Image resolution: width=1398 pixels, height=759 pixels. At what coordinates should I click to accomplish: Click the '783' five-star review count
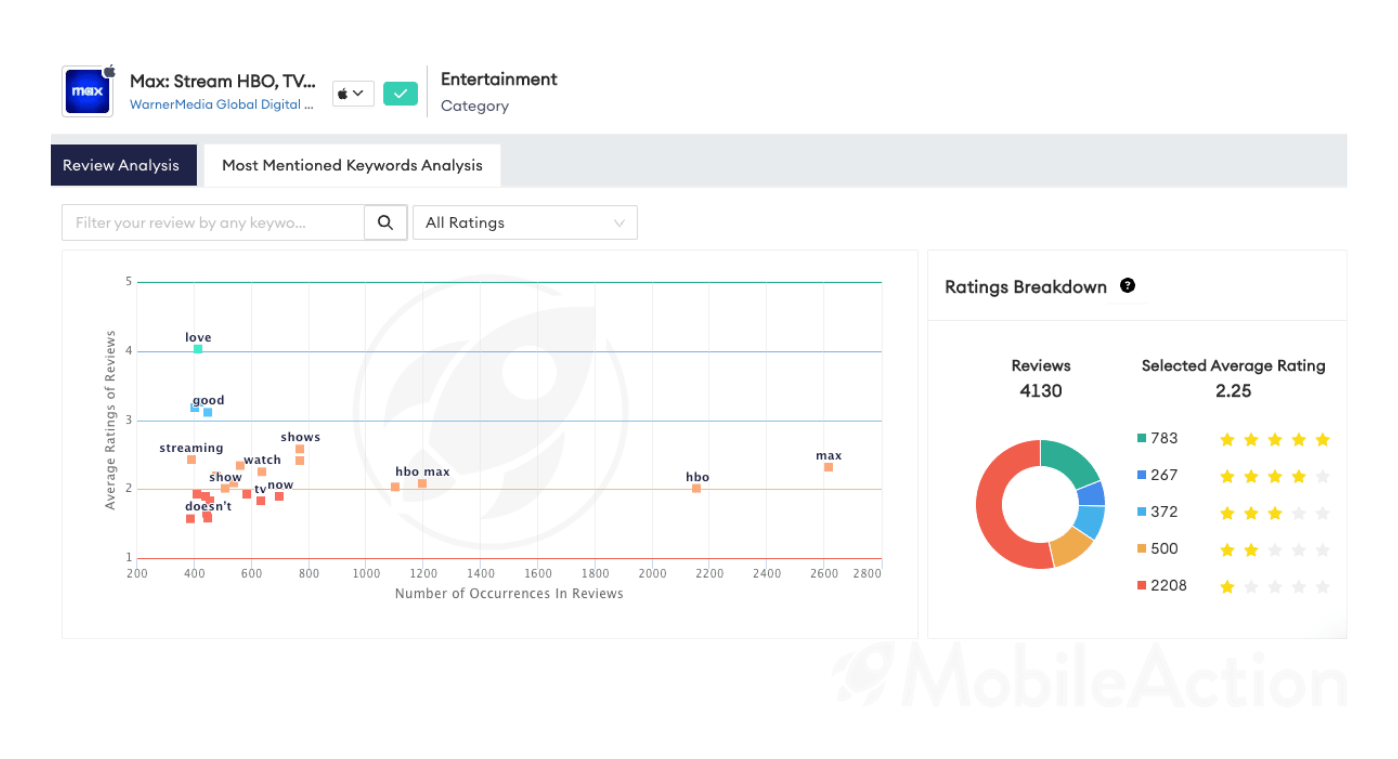coord(1164,438)
